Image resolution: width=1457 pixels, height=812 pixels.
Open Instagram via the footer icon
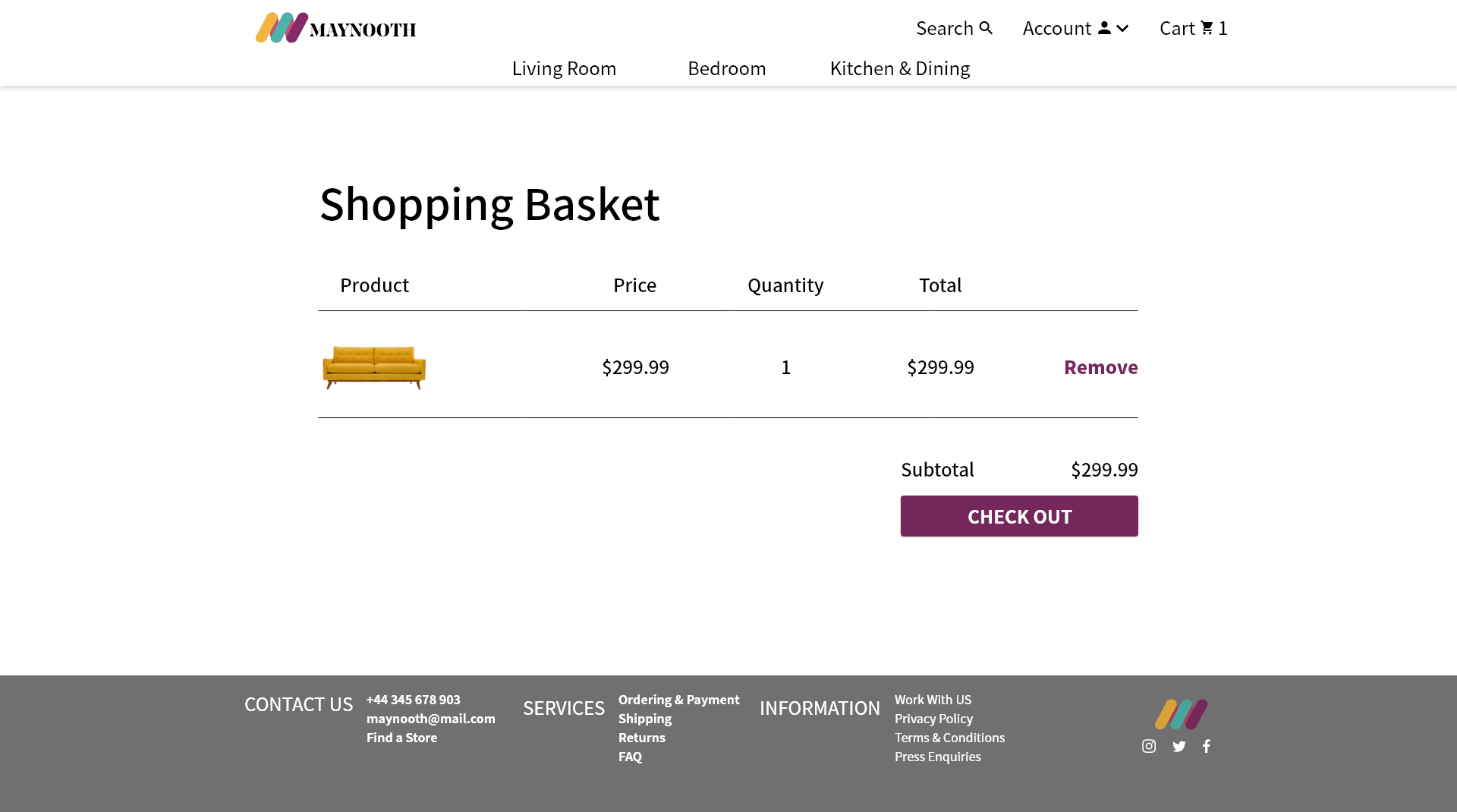(1148, 746)
